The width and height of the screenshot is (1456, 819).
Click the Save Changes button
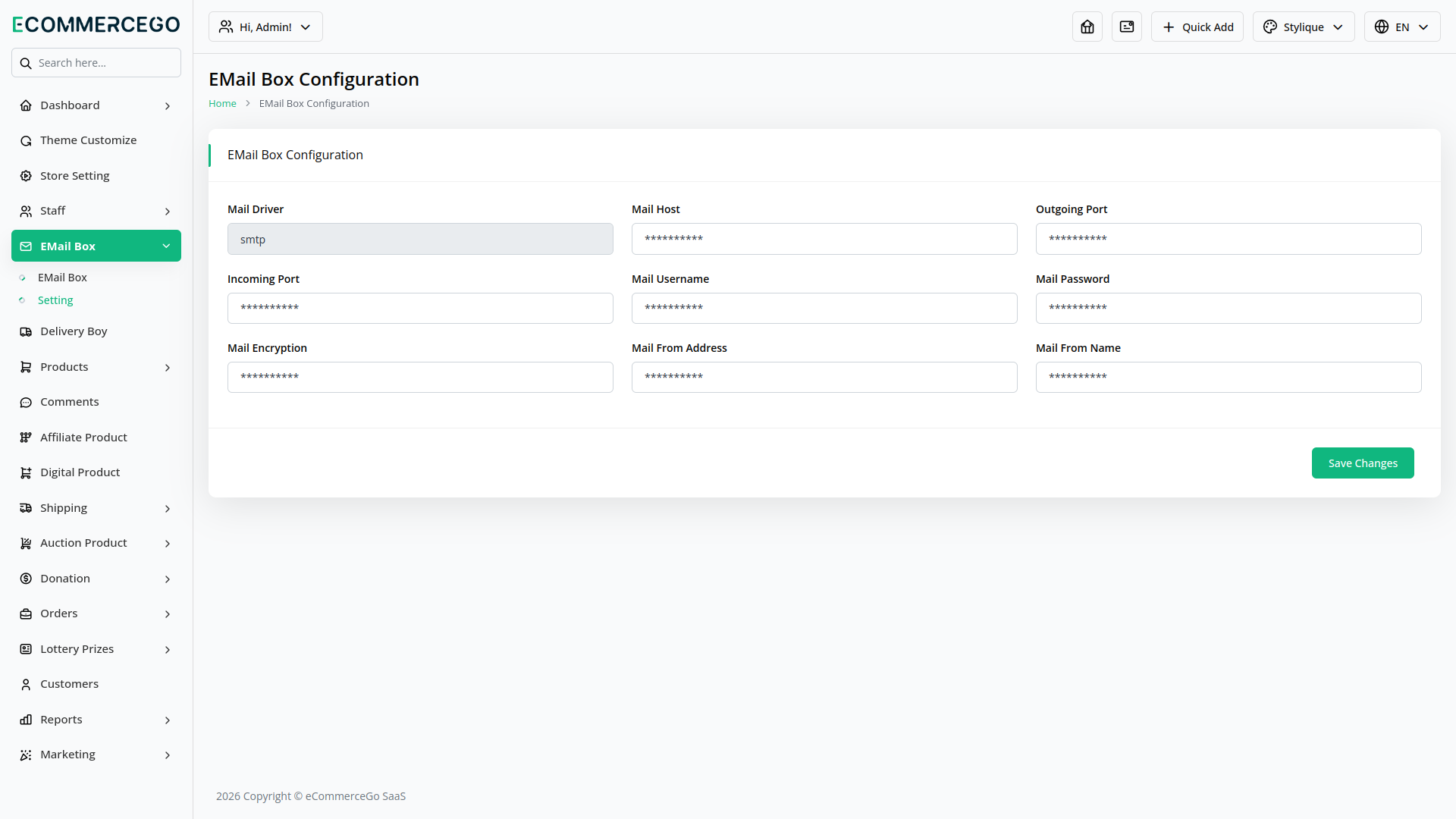[x=1363, y=463]
